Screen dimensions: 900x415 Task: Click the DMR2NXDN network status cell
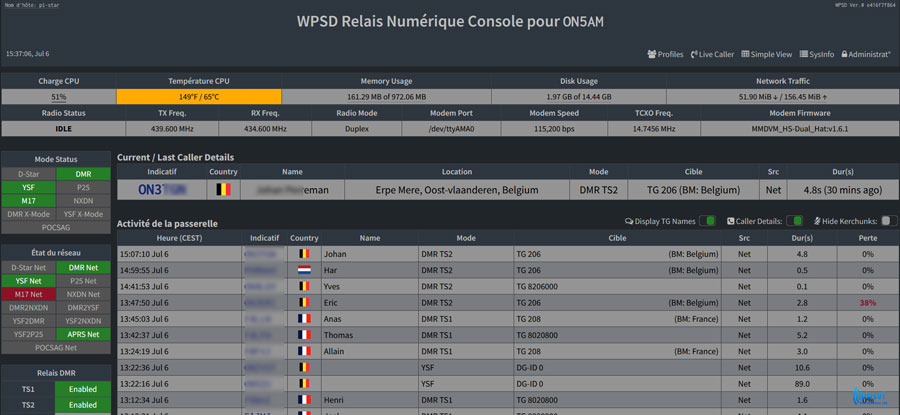pyautogui.click(x=29, y=308)
